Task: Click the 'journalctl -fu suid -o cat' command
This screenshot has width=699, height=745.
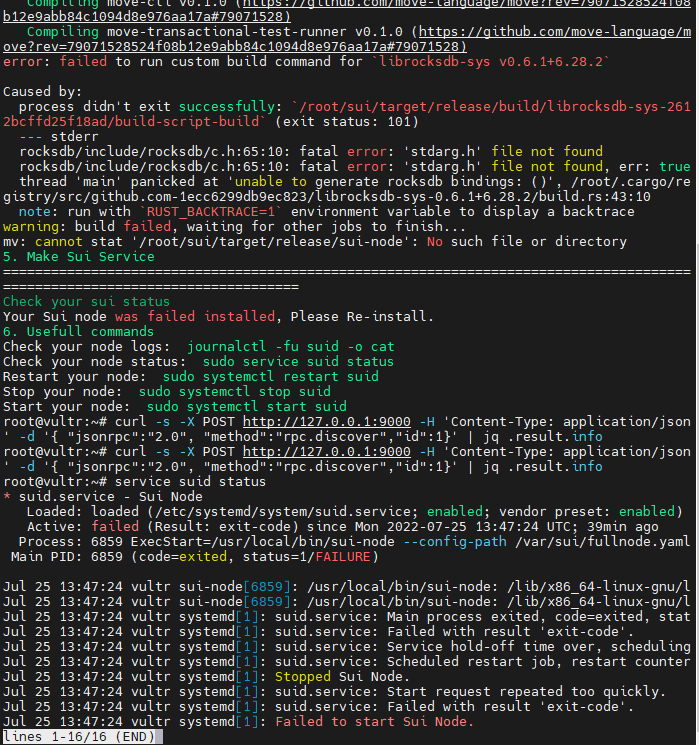Action: click(290, 347)
